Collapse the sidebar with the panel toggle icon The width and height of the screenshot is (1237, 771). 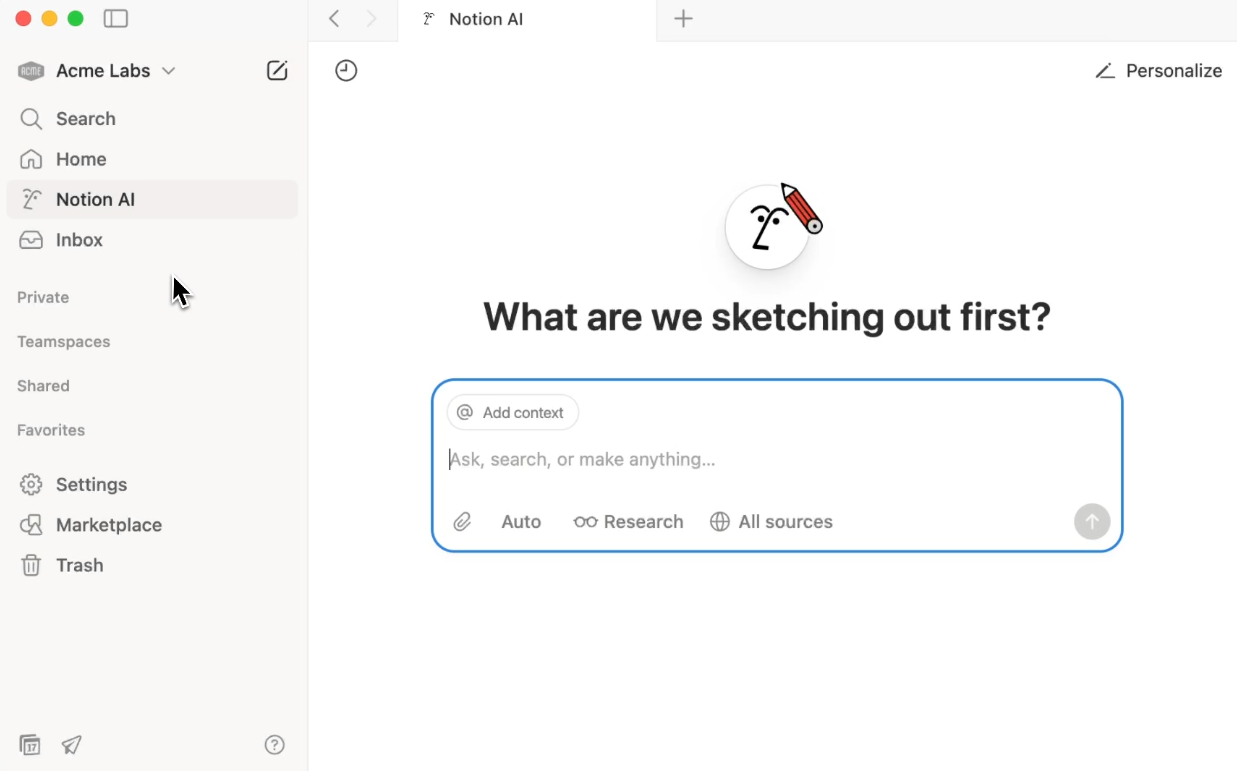point(116,18)
